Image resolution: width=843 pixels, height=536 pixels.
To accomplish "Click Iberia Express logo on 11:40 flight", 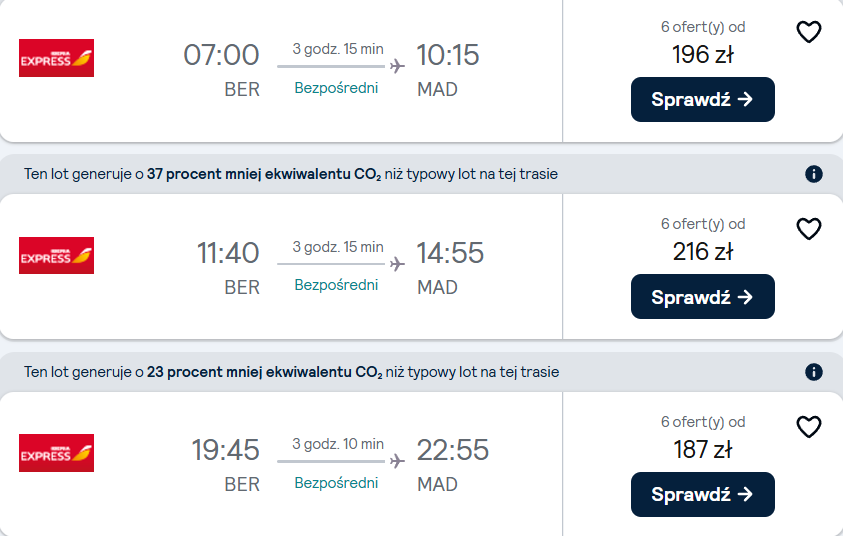I will point(56,255).
